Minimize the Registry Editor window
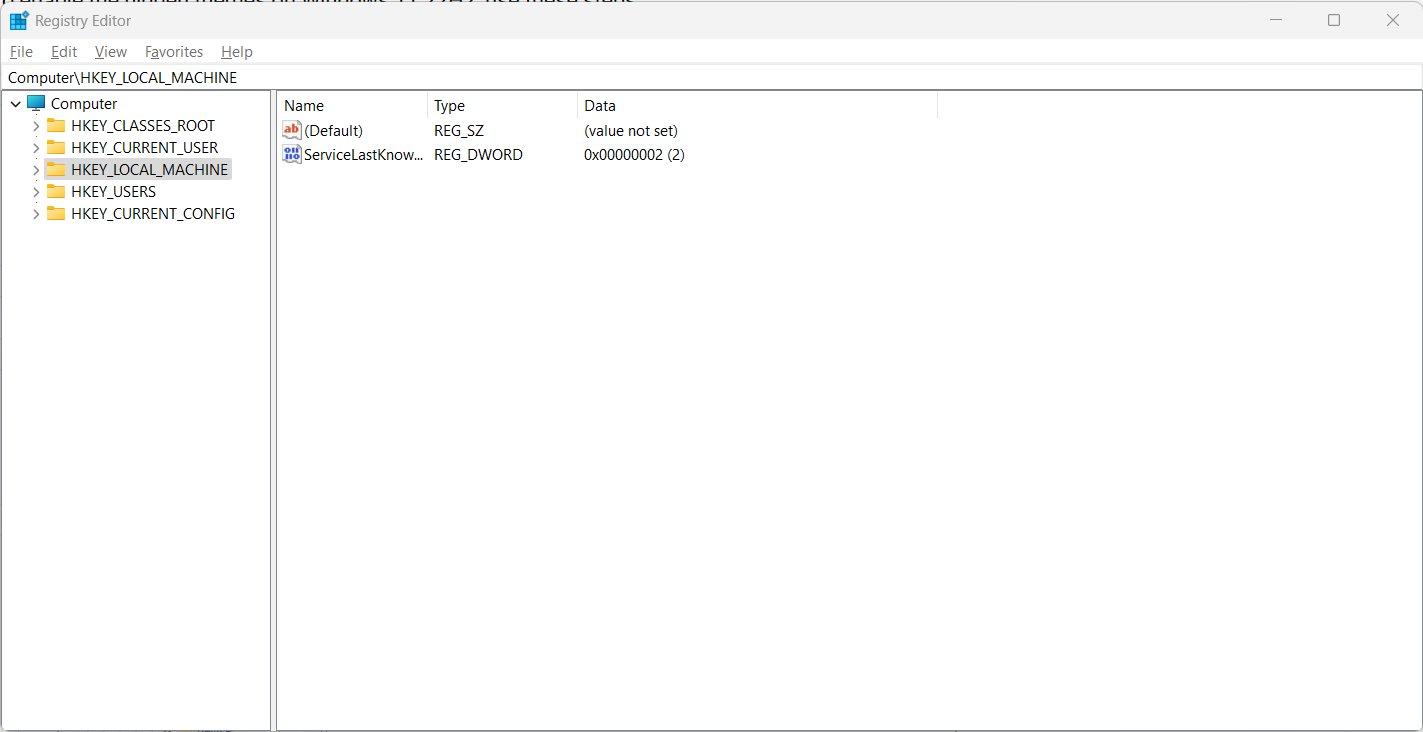Image resolution: width=1423 pixels, height=732 pixels. pos(1276,20)
